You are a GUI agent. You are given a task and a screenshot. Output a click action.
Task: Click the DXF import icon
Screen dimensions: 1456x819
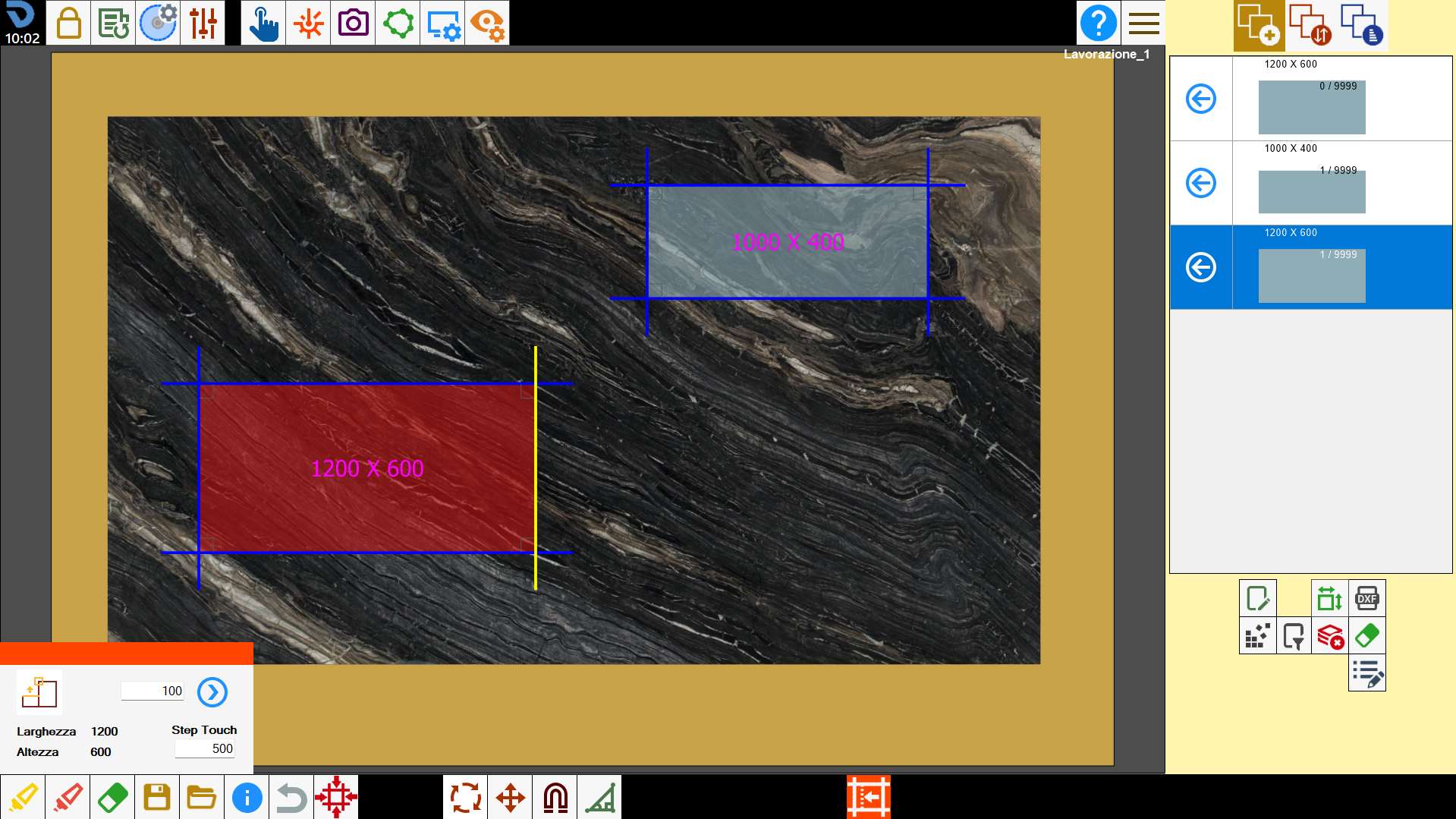[x=1366, y=598]
